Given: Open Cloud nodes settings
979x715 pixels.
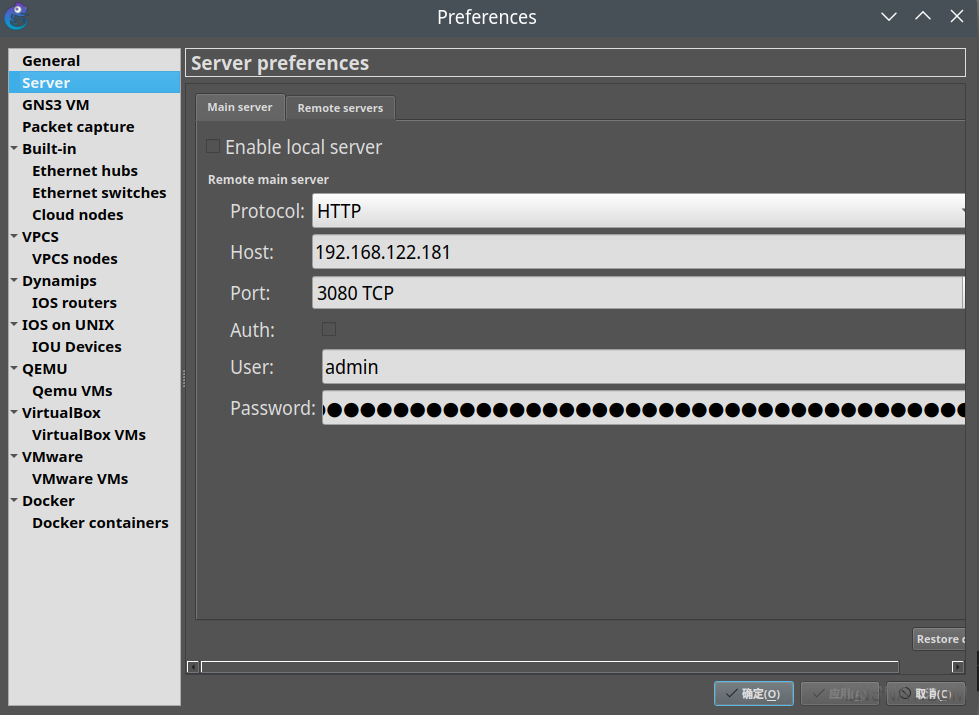Looking at the screenshot, I should point(78,215).
